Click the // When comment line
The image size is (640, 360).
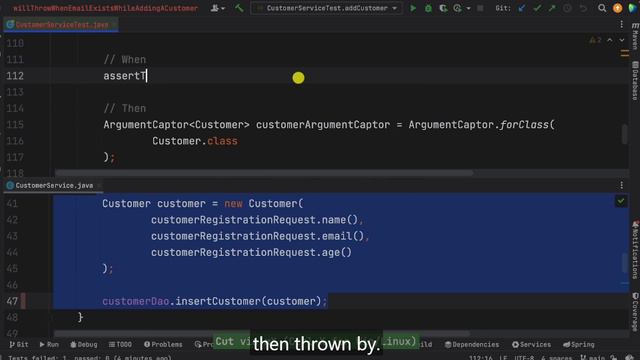coord(124,60)
